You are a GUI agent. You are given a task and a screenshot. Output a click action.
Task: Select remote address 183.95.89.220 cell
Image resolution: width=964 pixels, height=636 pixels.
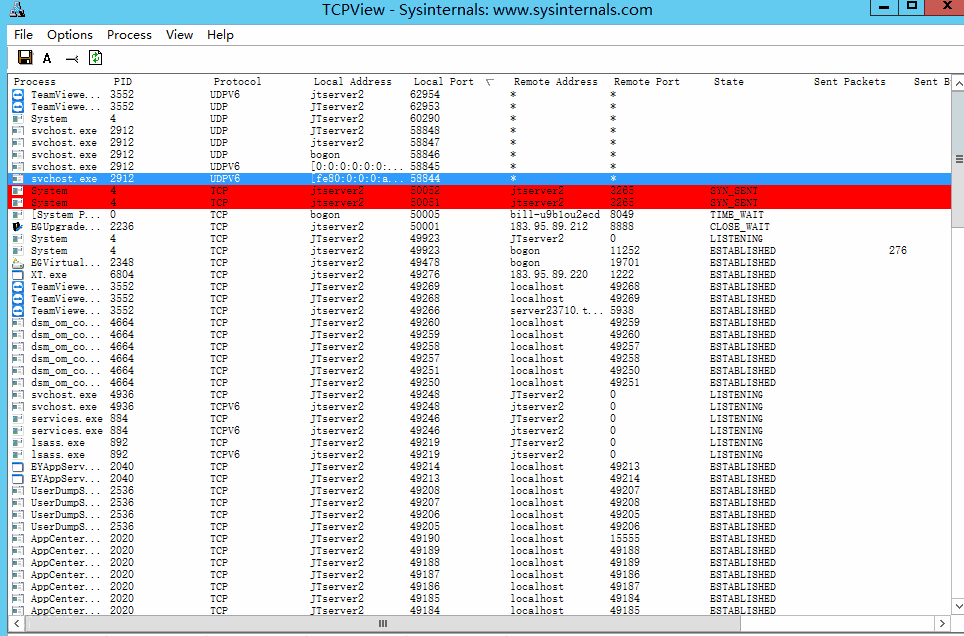pyautogui.click(x=549, y=274)
